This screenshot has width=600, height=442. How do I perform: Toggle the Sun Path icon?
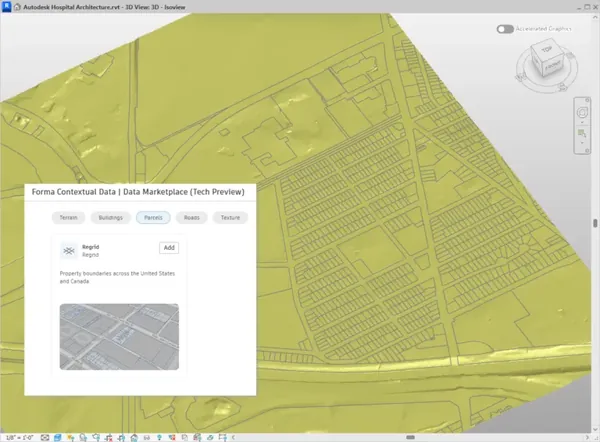(x=70, y=437)
